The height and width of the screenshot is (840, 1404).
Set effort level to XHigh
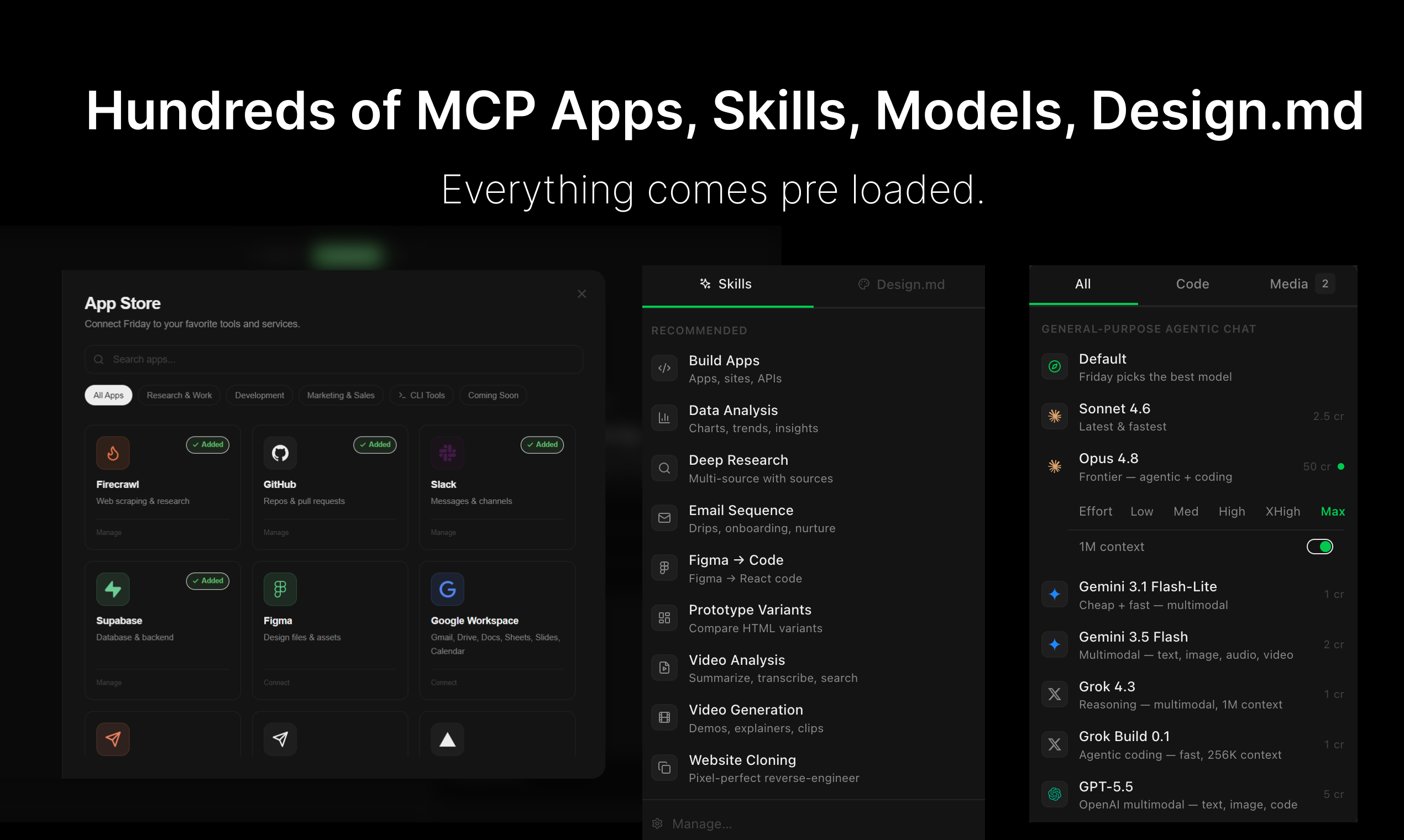[x=1282, y=512]
